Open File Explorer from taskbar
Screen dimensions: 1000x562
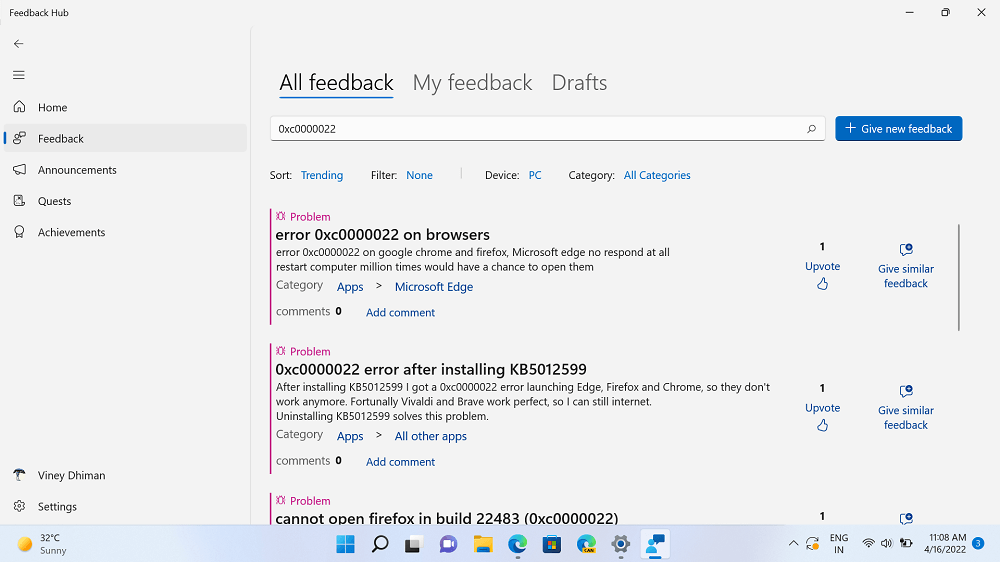[483, 544]
